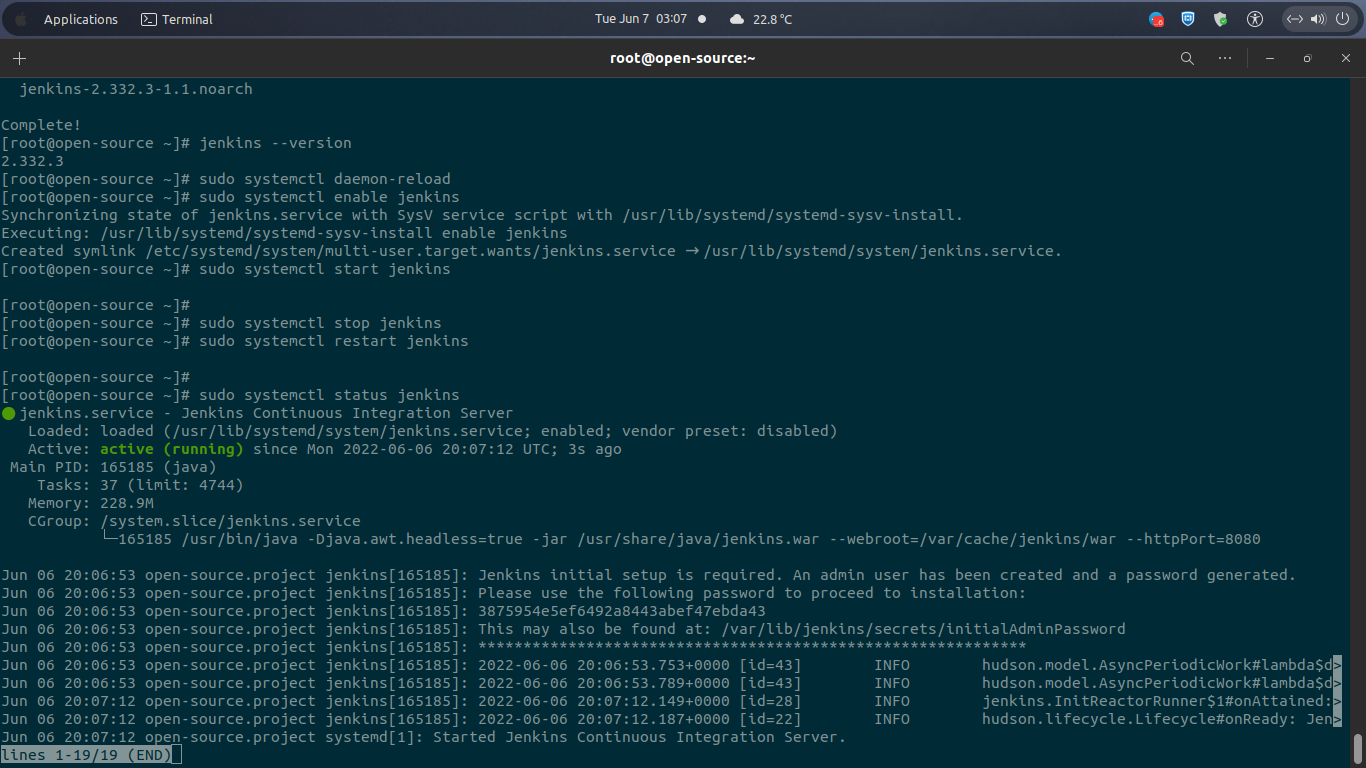Click '/usr/share/java/jenkins.war' in command line

pyautogui.click(x=698, y=539)
